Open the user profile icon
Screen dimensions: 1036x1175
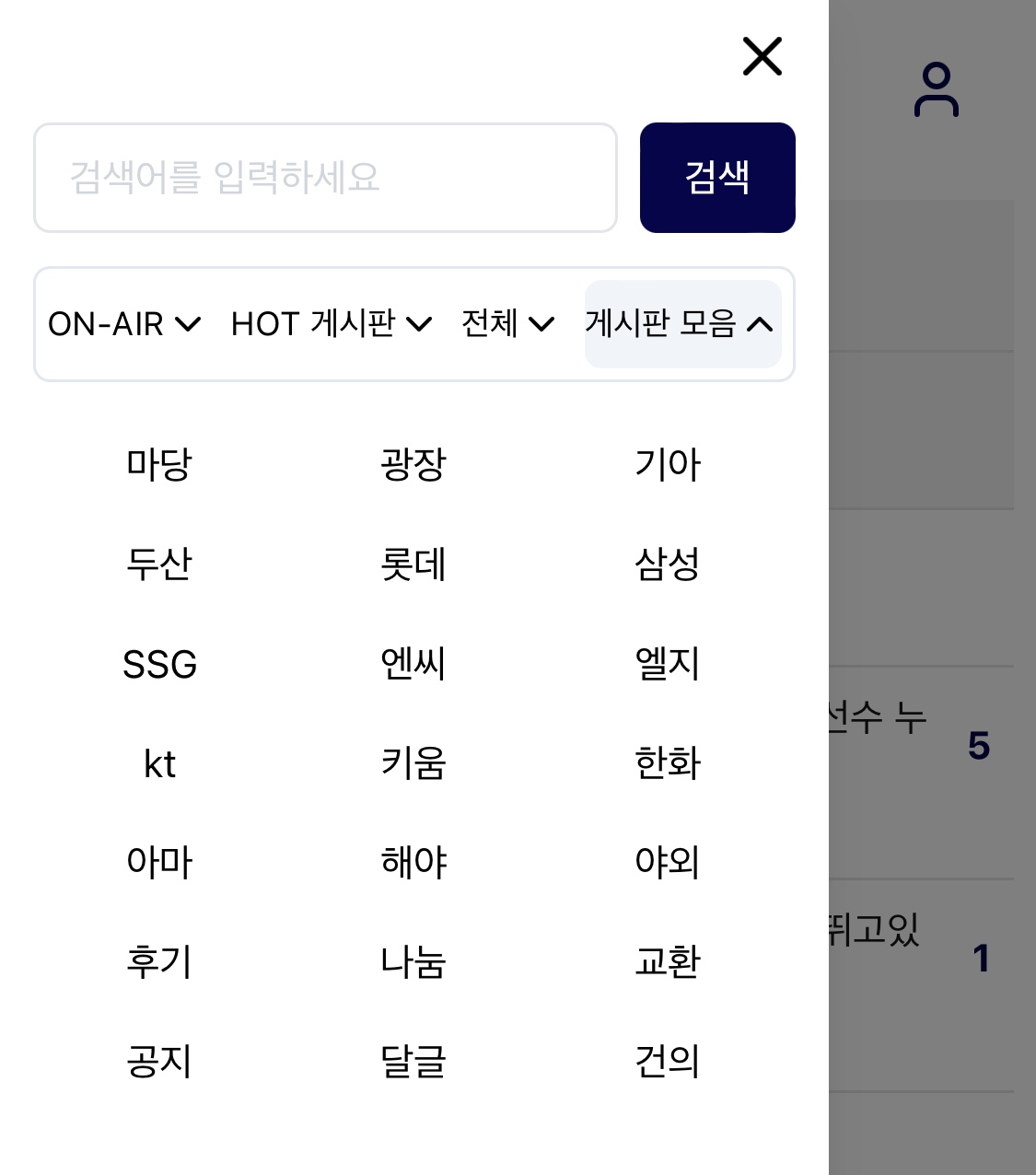[936, 89]
